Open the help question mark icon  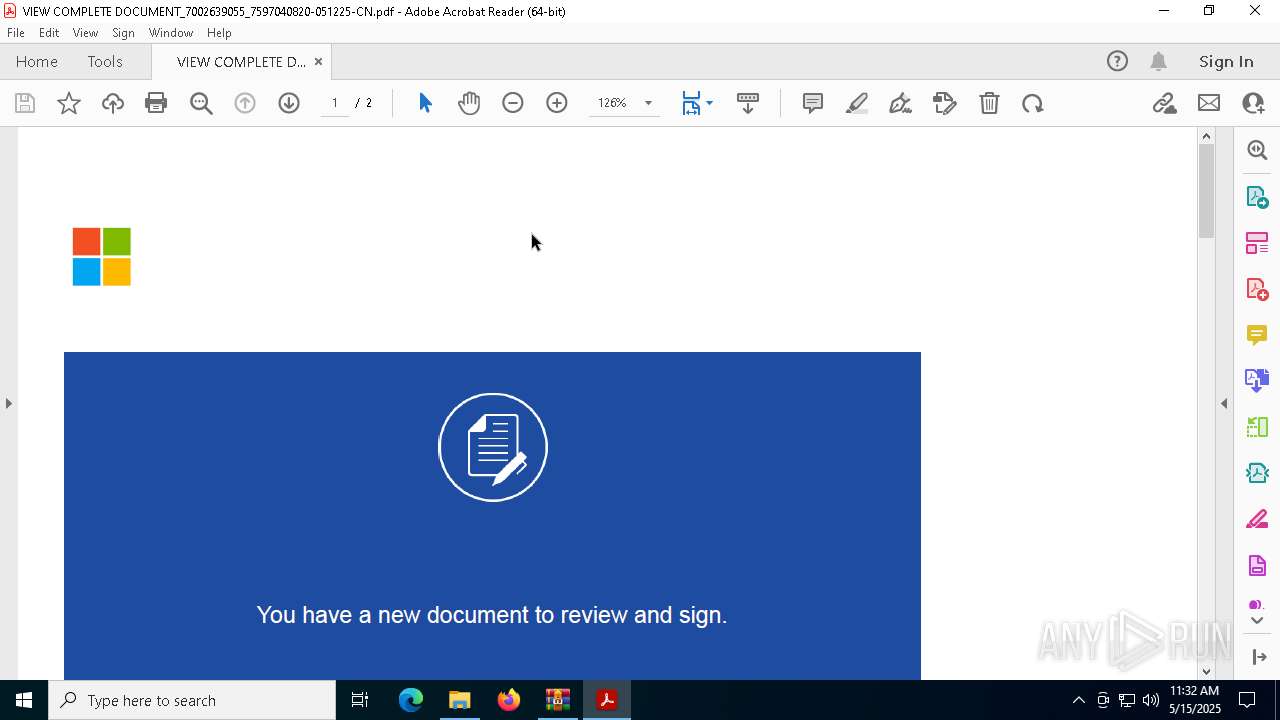(1117, 62)
